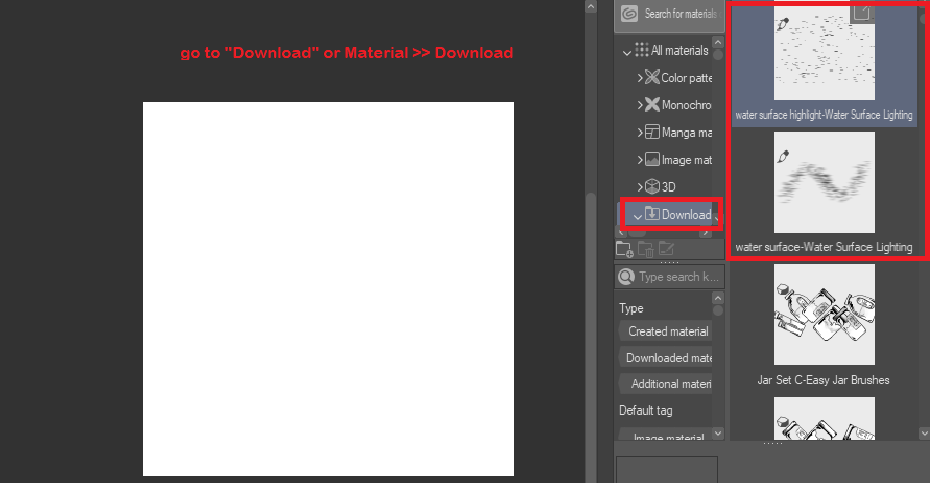Click tag list scroll down arrow
Viewport: 930px width, 483px height.
point(718,433)
